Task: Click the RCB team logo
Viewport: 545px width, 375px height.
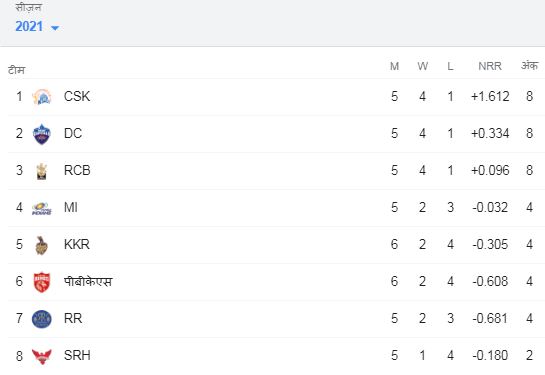Action: coord(42,171)
